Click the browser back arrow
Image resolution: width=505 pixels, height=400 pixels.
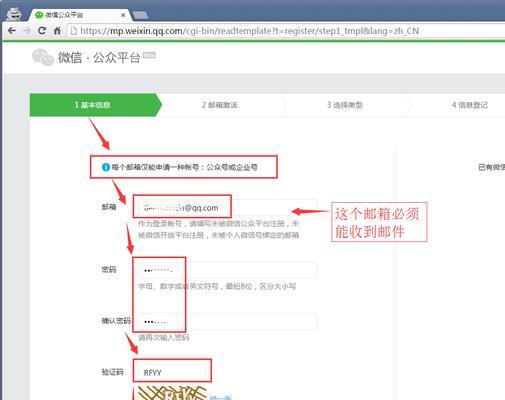[12, 31]
